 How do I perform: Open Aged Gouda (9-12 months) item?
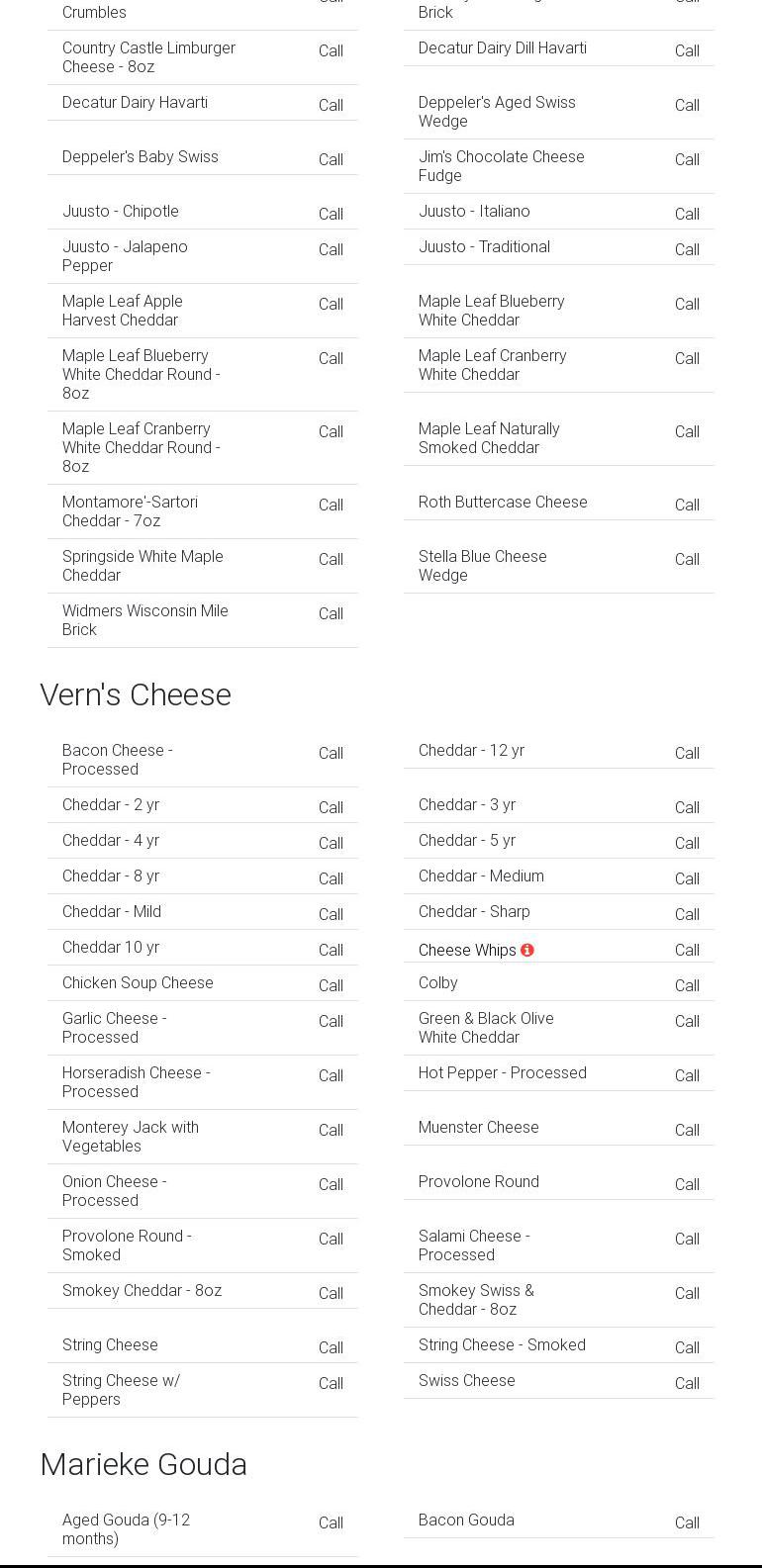click(126, 1529)
